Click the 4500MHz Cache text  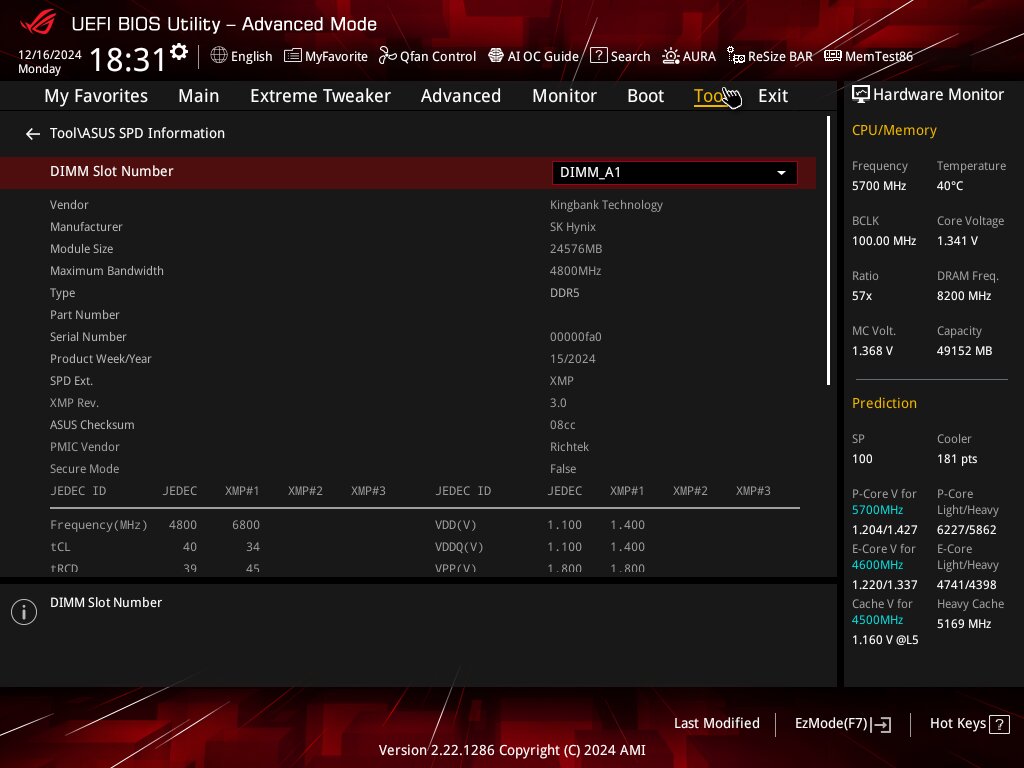point(877,620)
